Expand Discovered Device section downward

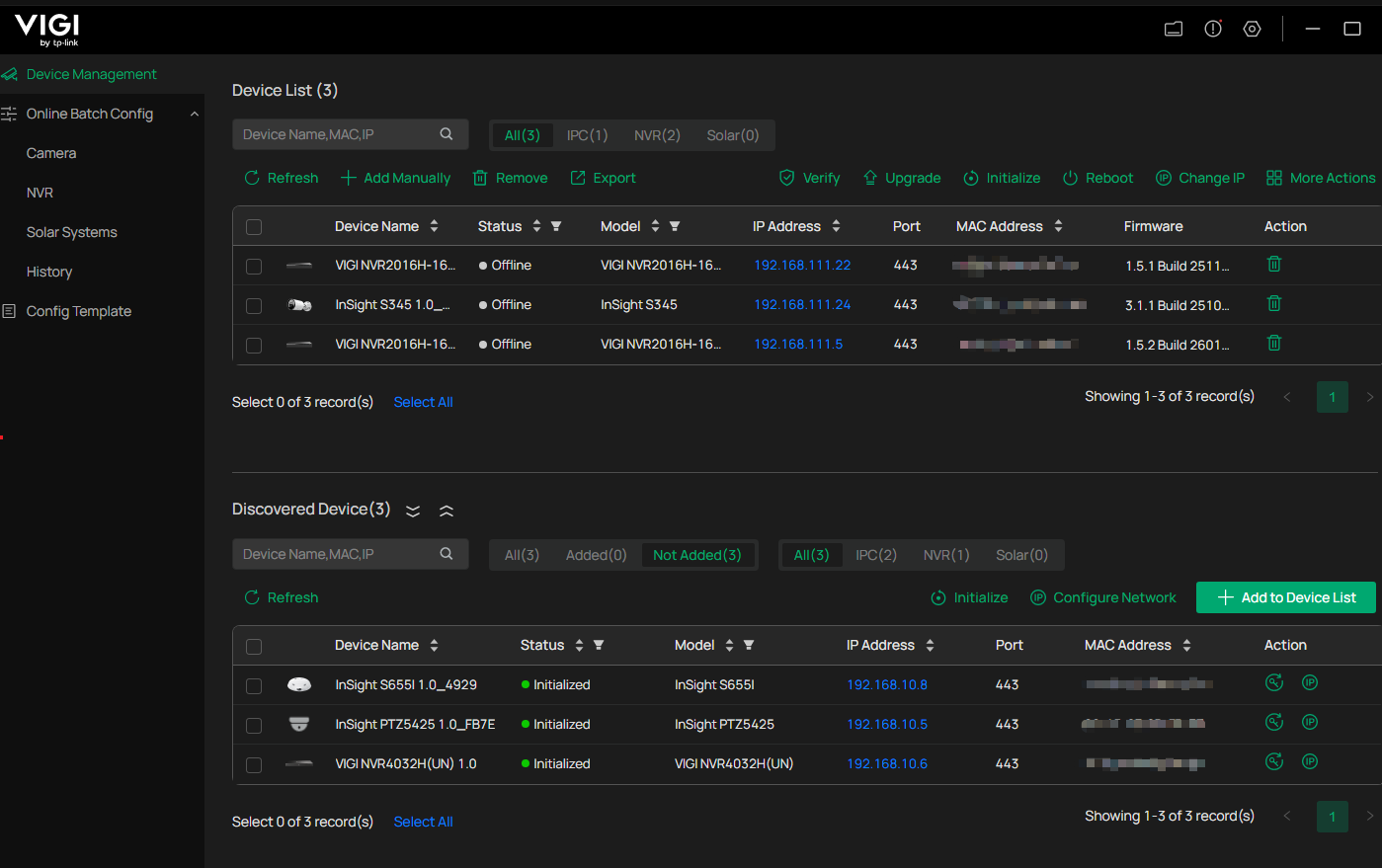(x=413, y=511)
